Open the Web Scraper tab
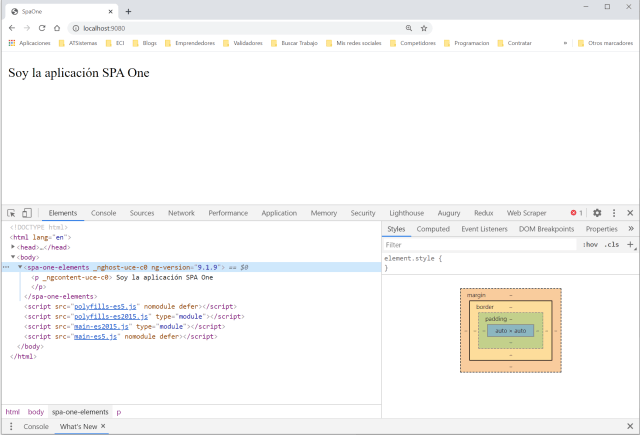640x435 pixels. 526,213
